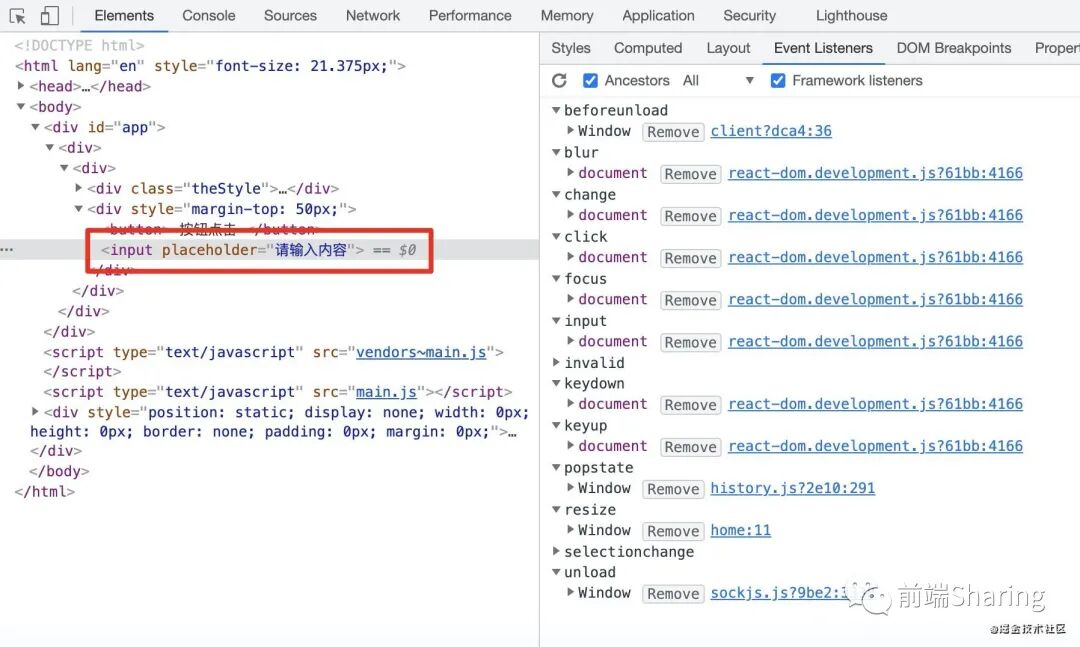
Task: Expand the head element node
Action: pos(21,86)
